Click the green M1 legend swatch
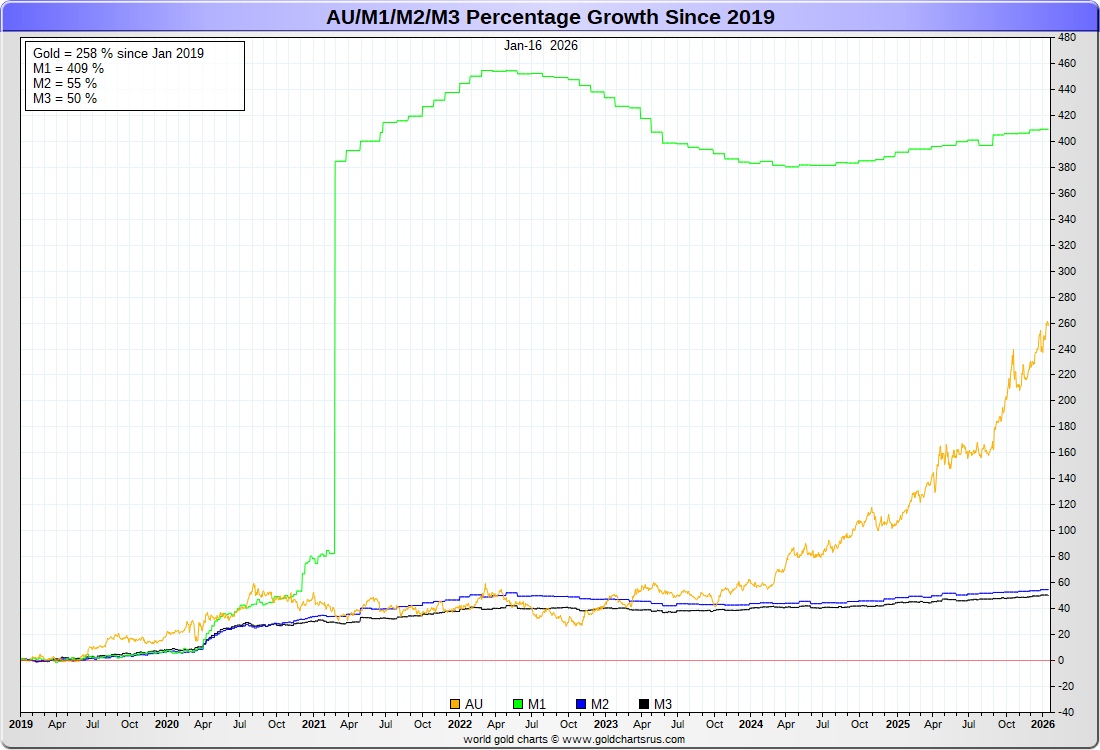 point(518,704)
